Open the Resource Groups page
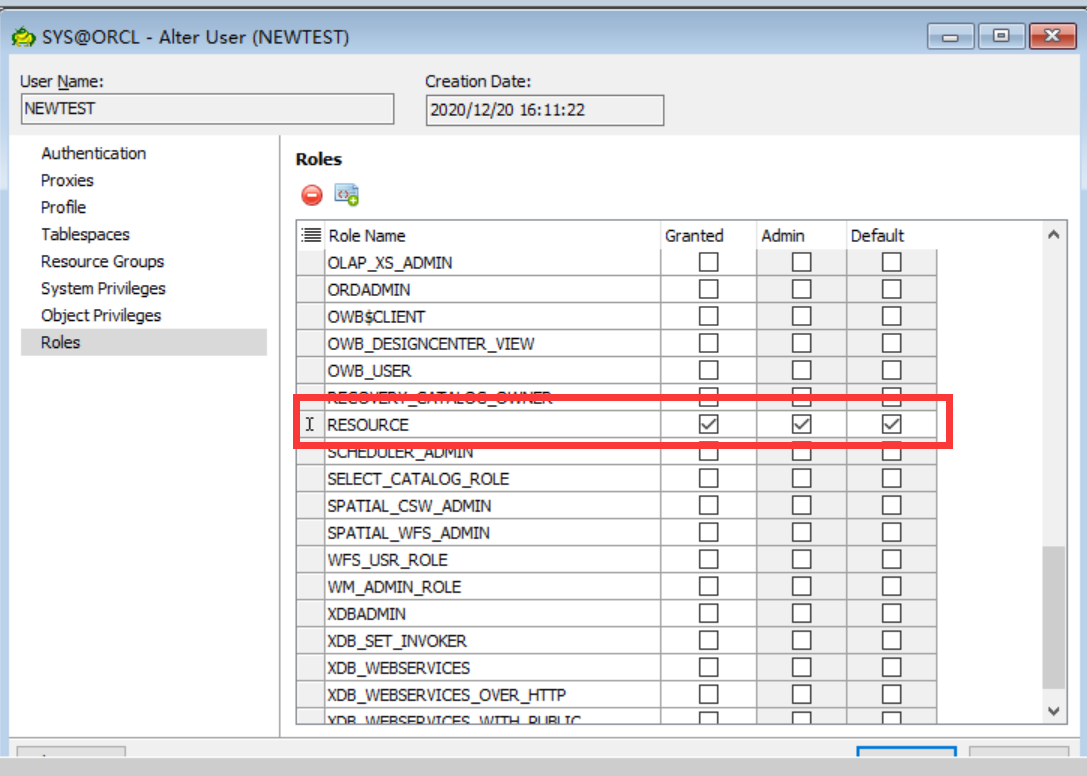This screenshot has width=1087, height=776. click(103, 261)
